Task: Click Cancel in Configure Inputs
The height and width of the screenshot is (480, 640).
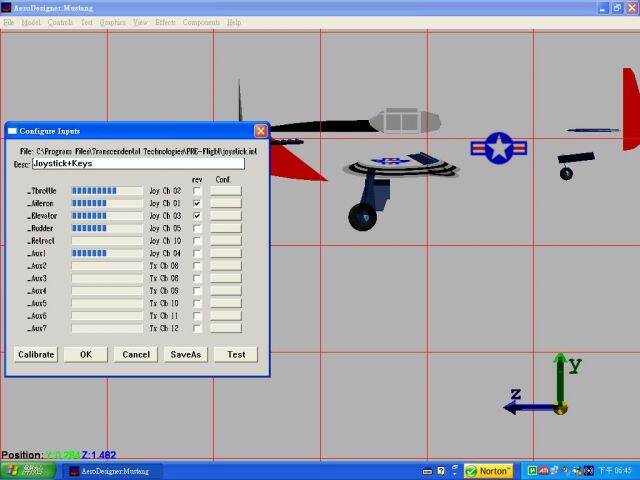Action: click(x=136, y=354)
